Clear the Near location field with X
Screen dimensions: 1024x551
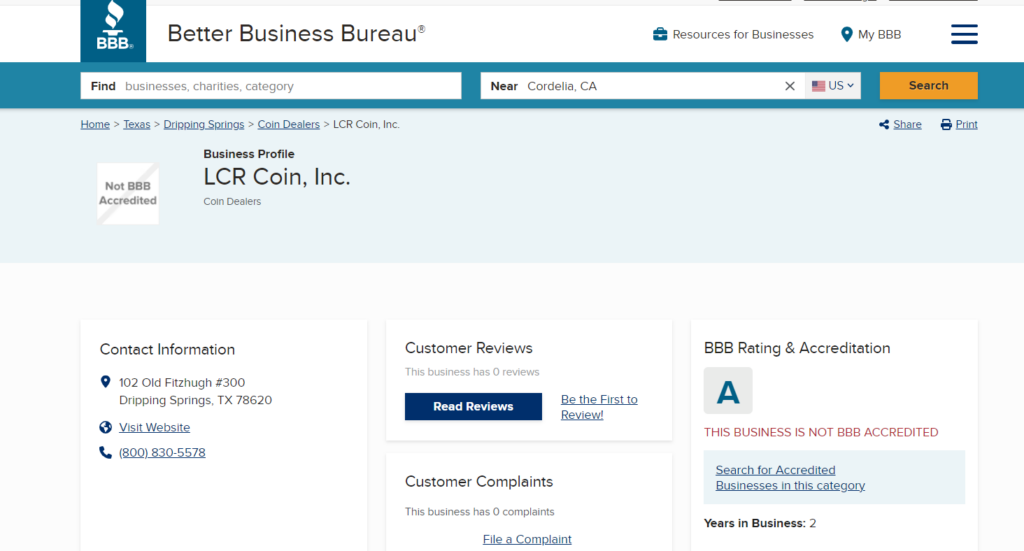click(x=790, y=86)
